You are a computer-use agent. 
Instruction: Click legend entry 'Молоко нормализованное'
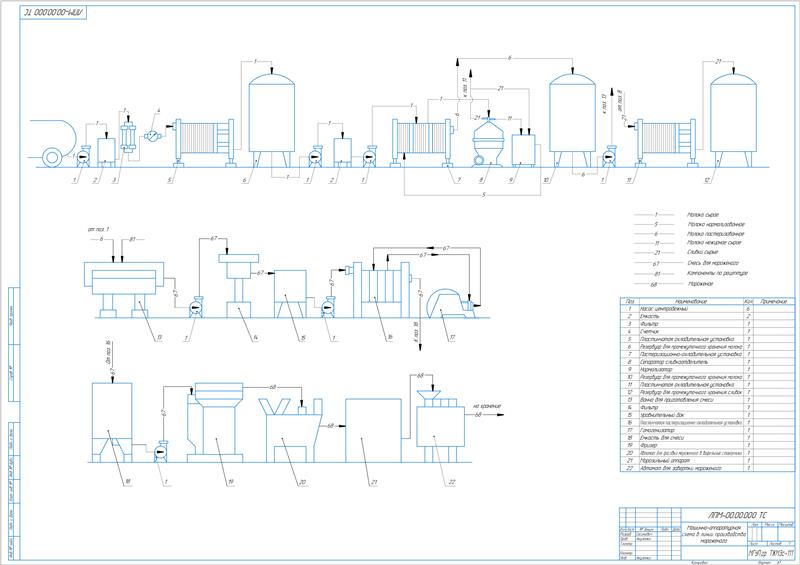pyautogui.click(x=716, y=225)
